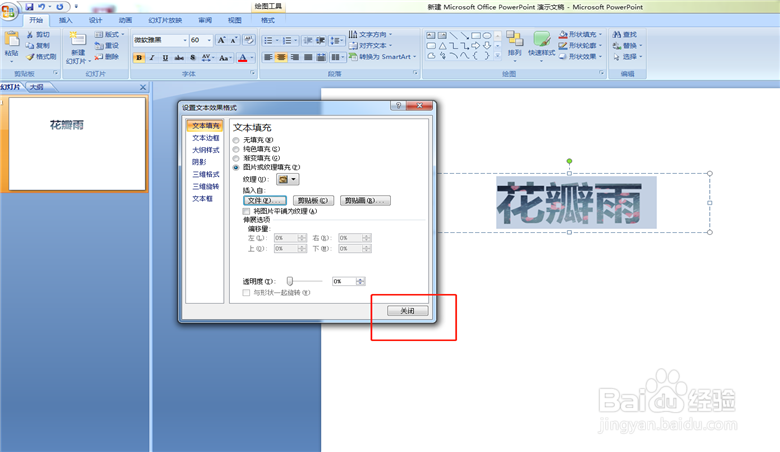The height and width of the screenshot is (452, 780).
Task: Click the File (文件) insert button
Action: coord(265,200)
